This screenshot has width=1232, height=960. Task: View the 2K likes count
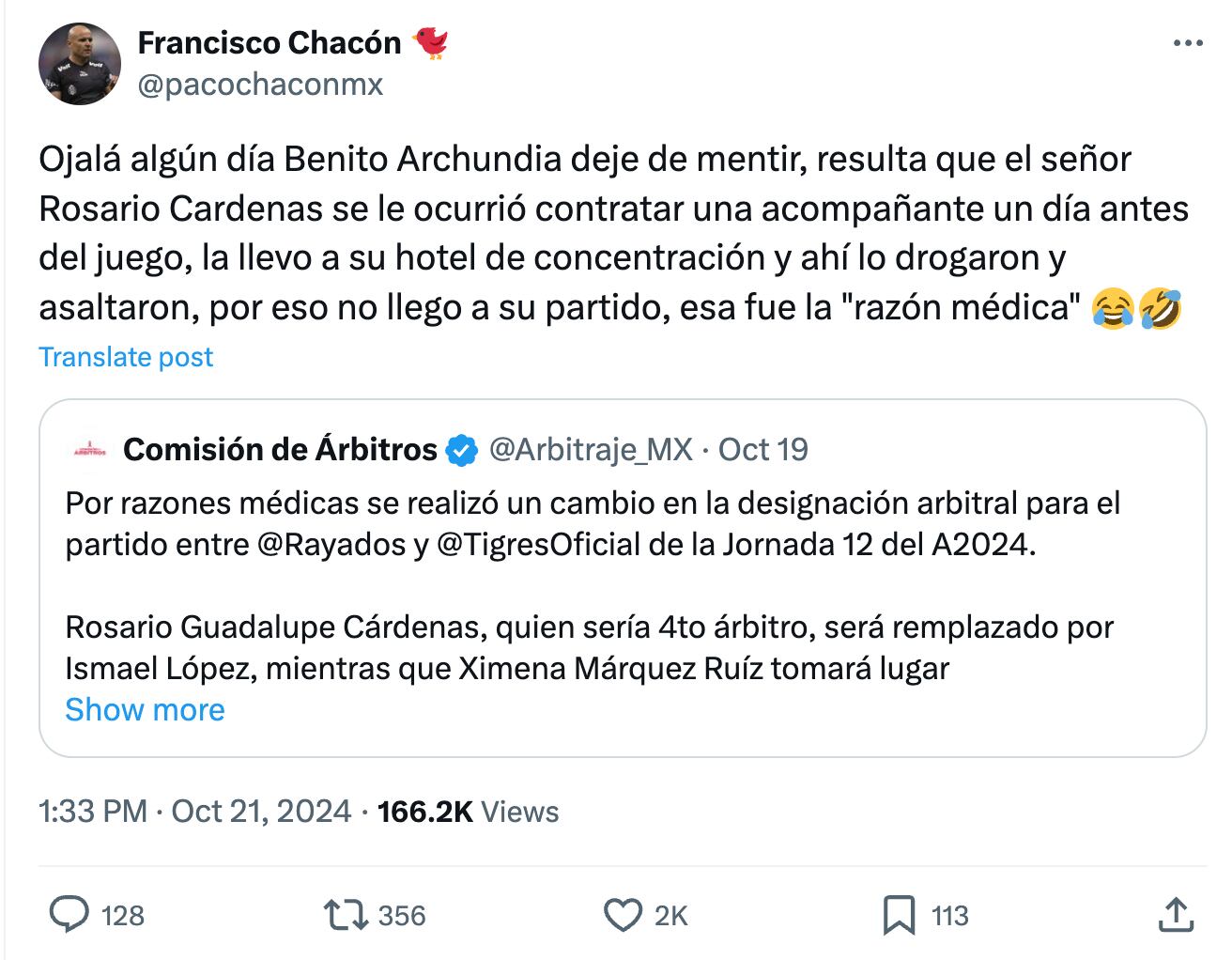click(x=669, y=915)
